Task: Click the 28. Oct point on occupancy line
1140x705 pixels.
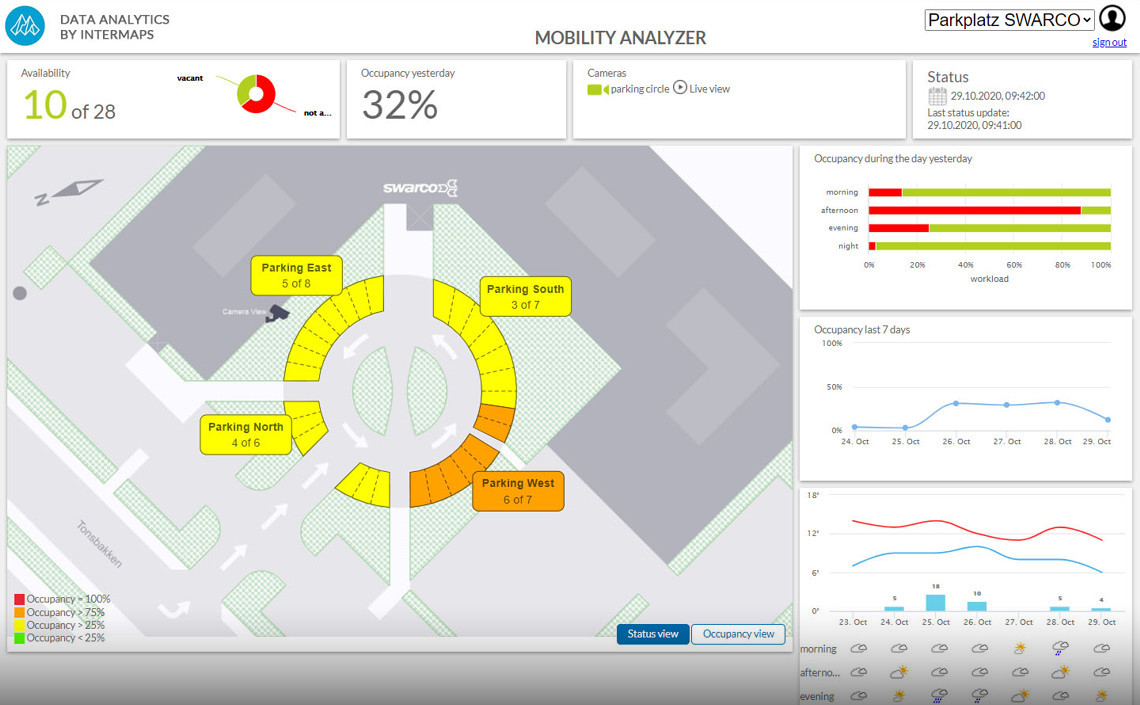Action: point(1057,402)
